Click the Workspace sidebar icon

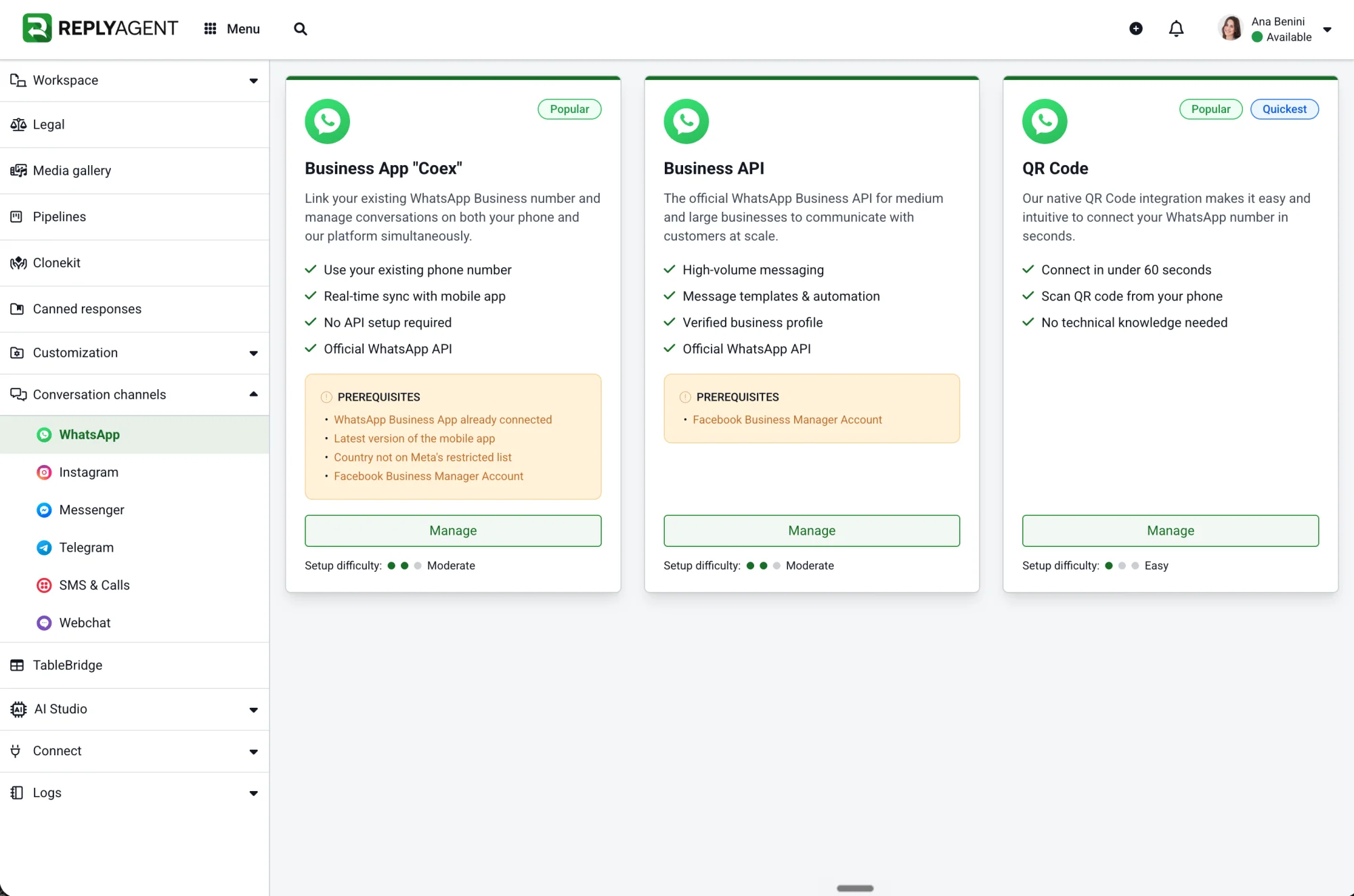18,80
